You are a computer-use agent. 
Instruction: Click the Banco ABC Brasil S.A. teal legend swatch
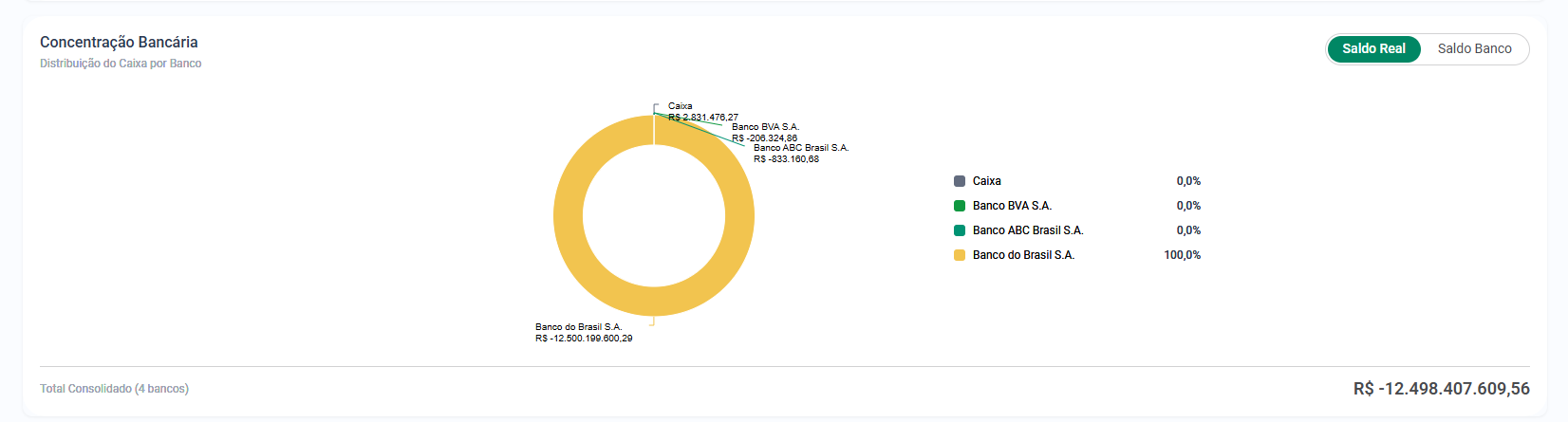click(x=960, y=230)
